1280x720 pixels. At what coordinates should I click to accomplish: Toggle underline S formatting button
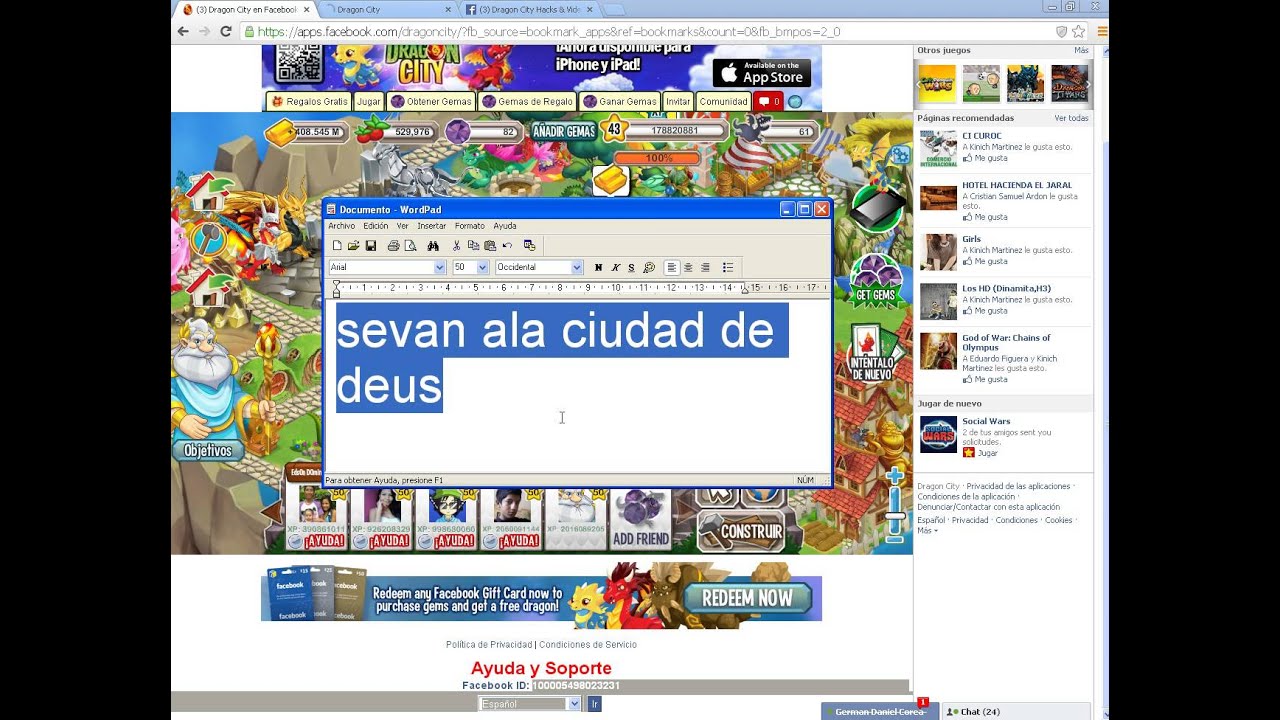[631, 267]
